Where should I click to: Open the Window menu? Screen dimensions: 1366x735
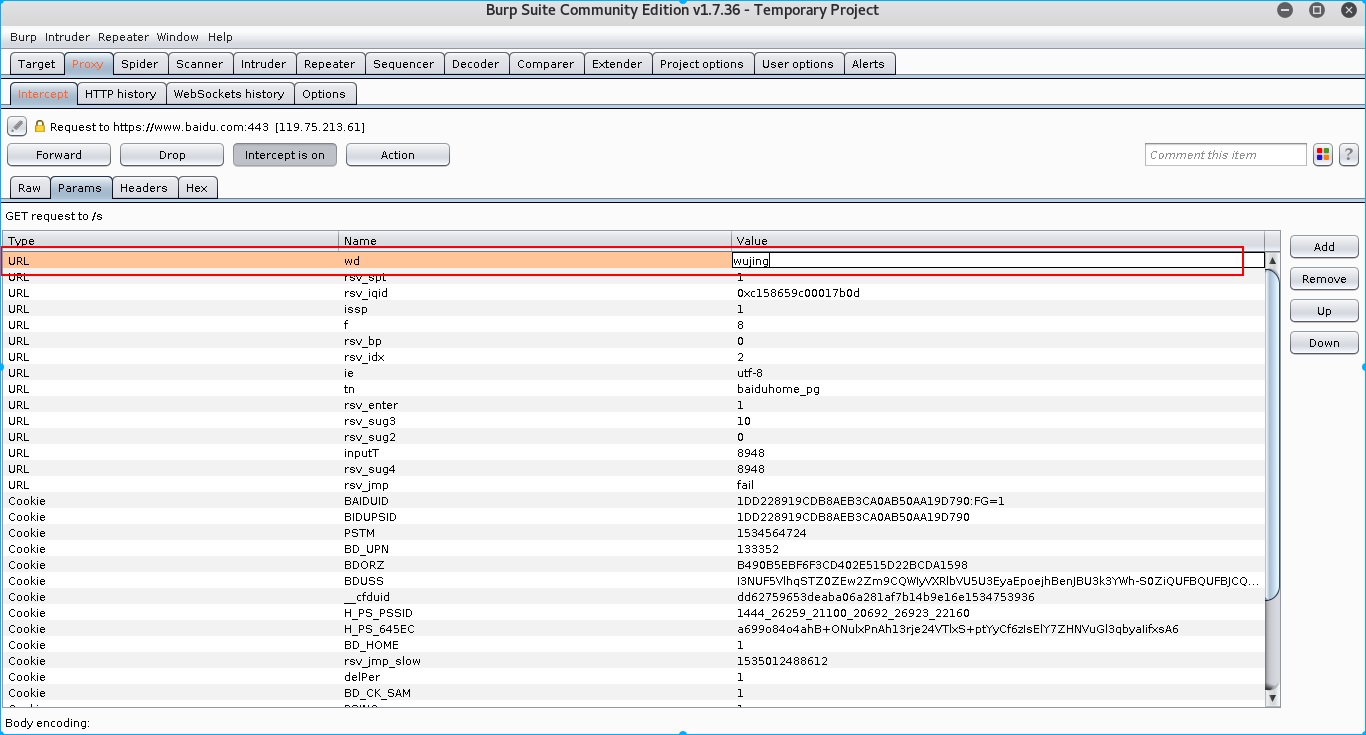click(x=177, y=37)
